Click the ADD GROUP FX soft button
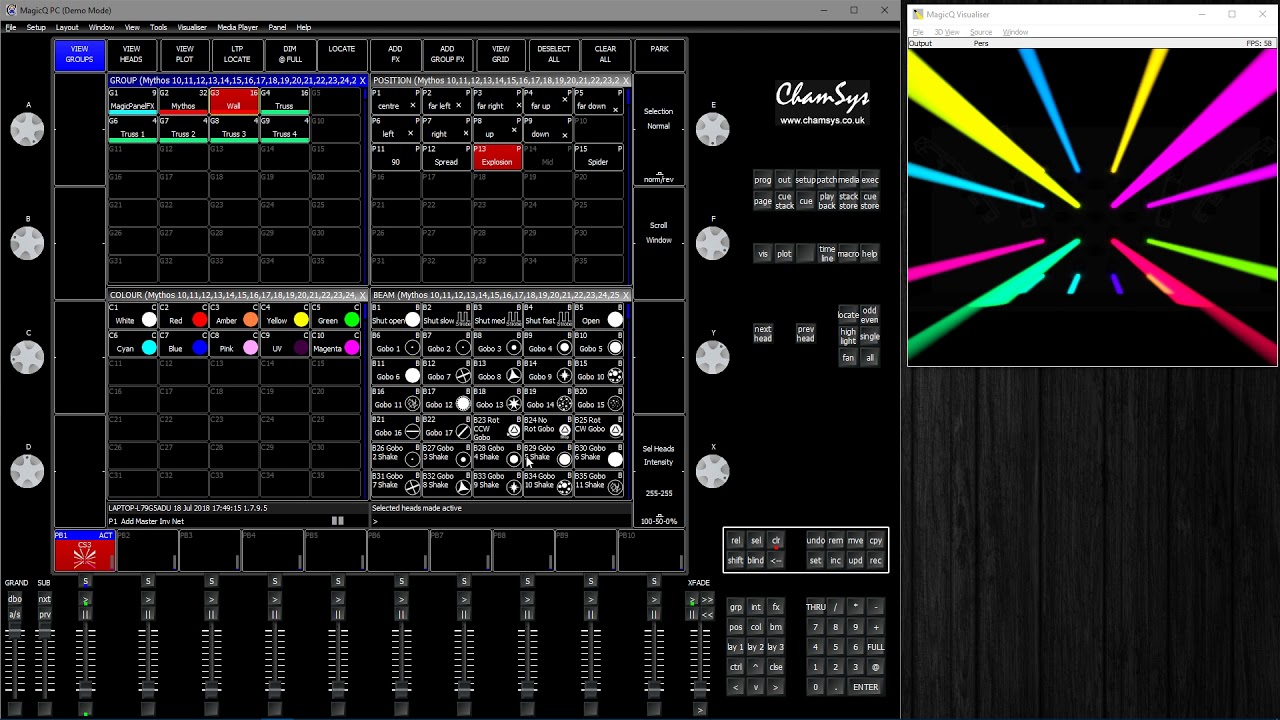This screenshot has width=1280, height=720. (x=447, y=54)
